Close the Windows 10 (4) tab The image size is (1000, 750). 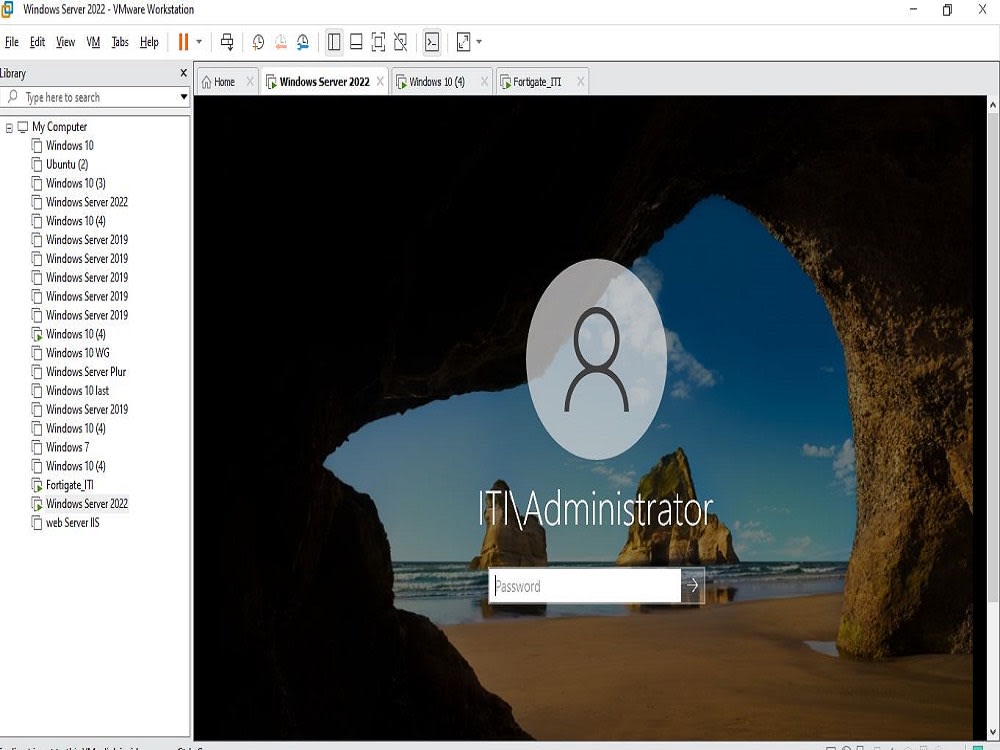coord(482,81)
